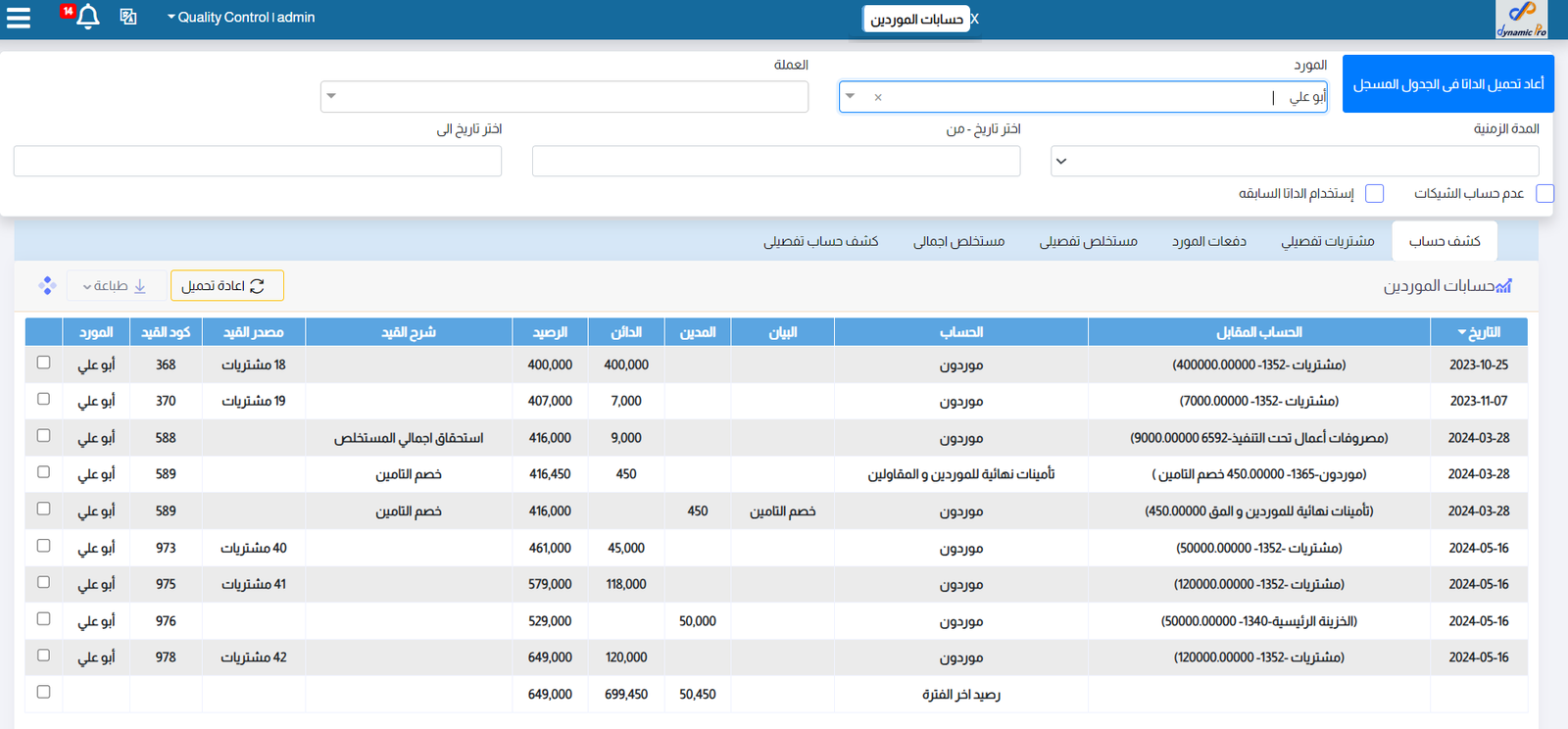Open the hamburger main menu
Image resolution: width=1568 pixels, height=729 pixels.
tap(19, 18)
